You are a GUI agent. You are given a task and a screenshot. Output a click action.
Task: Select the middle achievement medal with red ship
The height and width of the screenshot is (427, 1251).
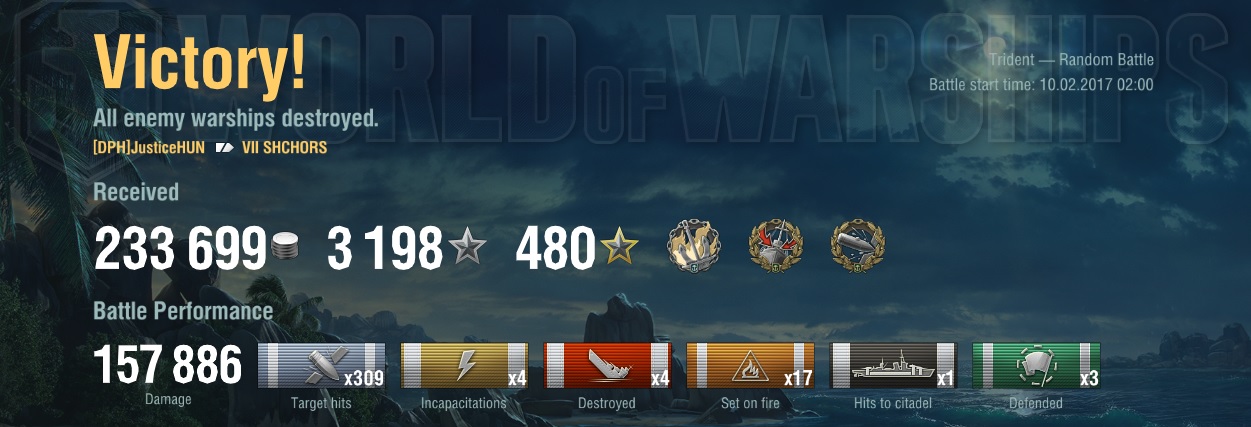pos(776,244)
